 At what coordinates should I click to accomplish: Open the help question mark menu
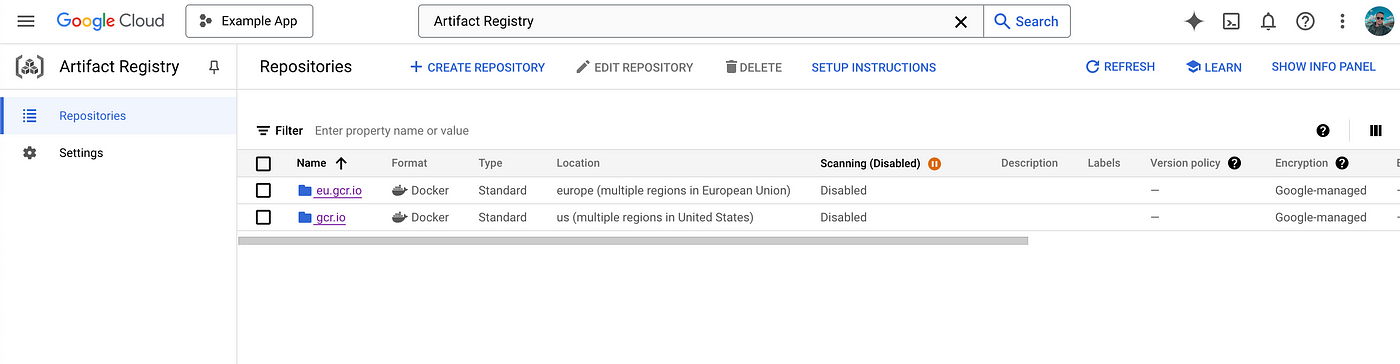1305,21
